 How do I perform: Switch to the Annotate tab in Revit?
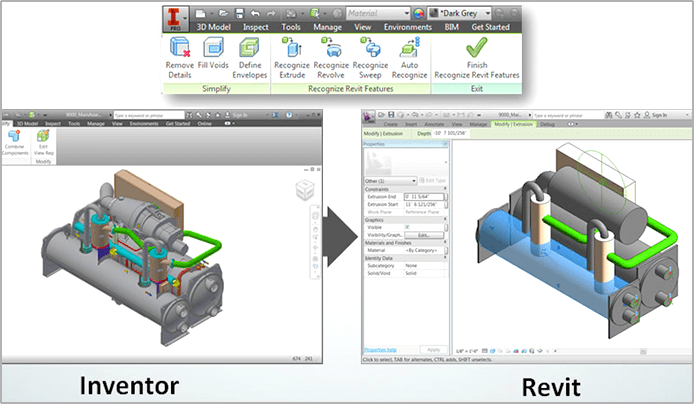pos(434,124)
